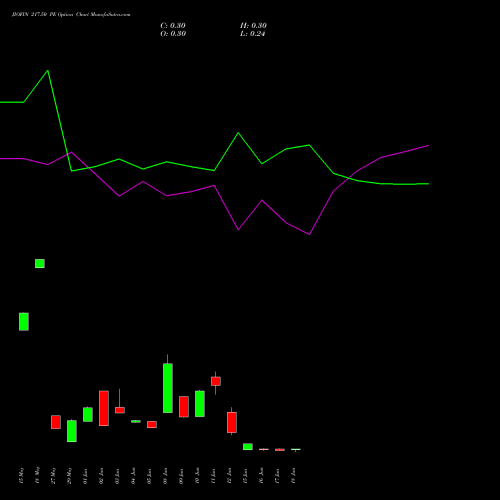Screen dimensions: 500x500
Task: Click the right end of the purple line
Action: tap(428, 146)
